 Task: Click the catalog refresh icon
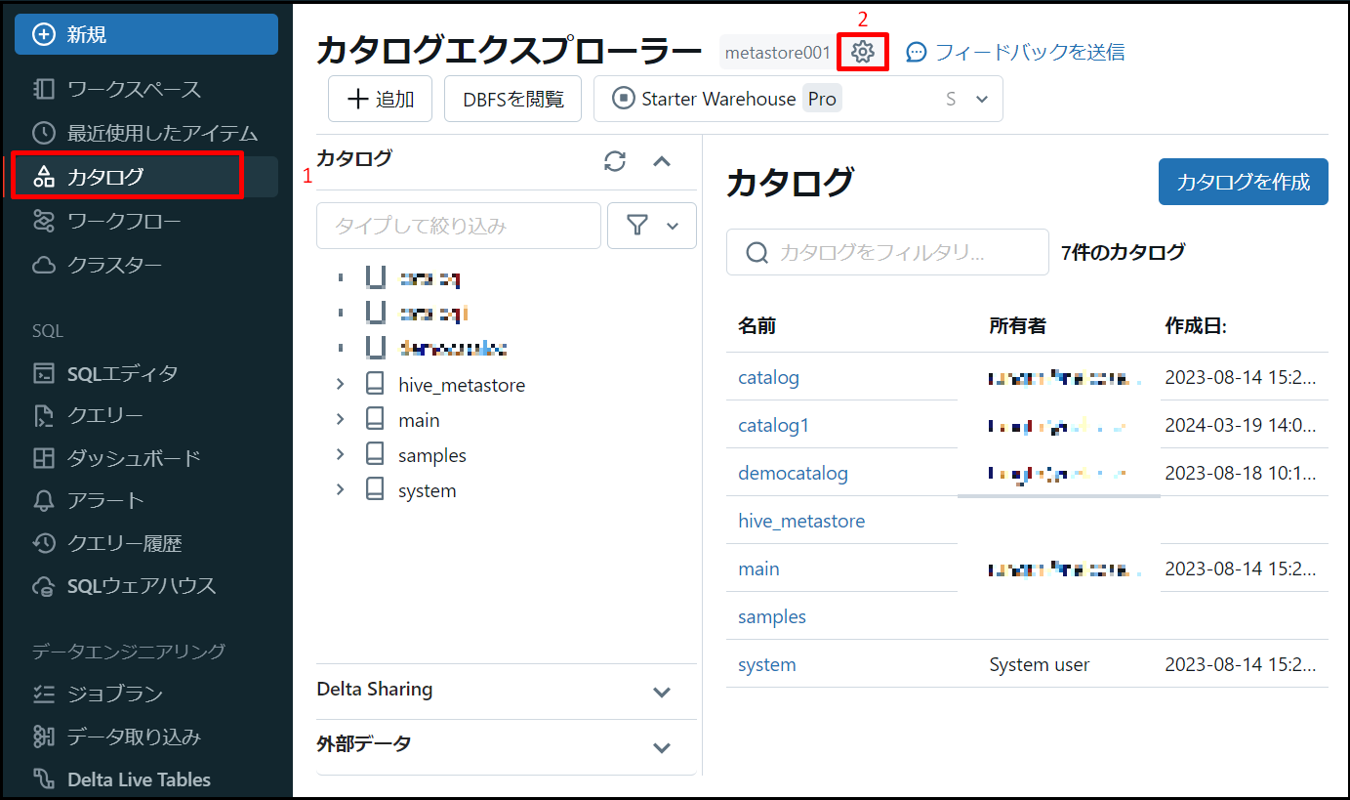pos(615,161)
